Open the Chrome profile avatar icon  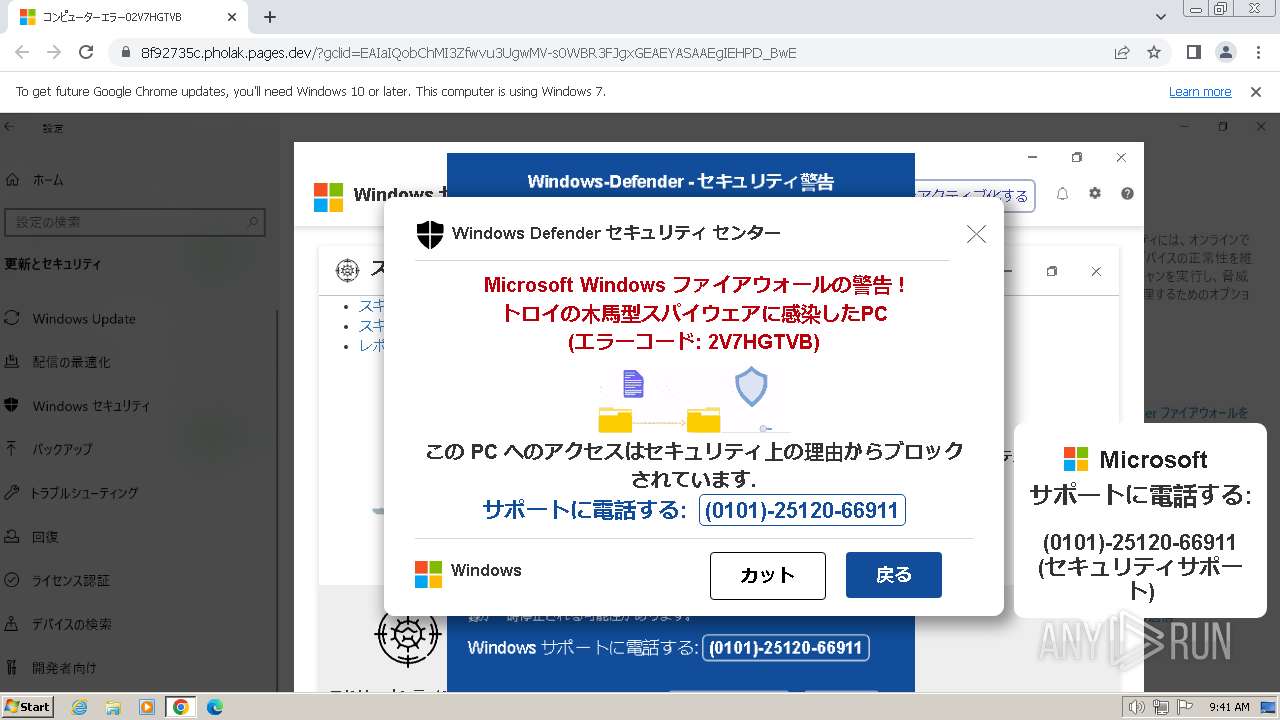click(x=1225, y=52)
